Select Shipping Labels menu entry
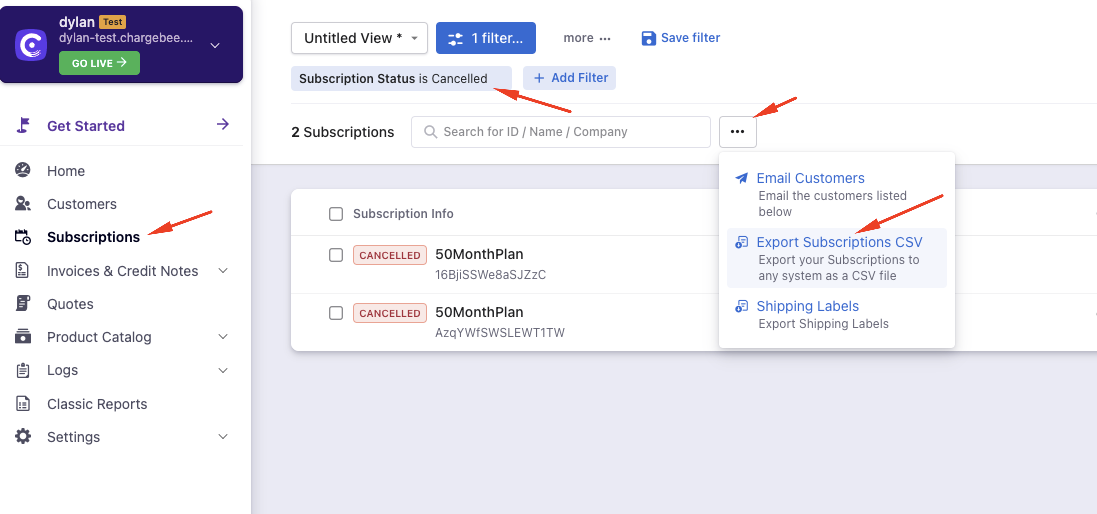Viewport: 1097px width, 514px height. click(837, 315)
